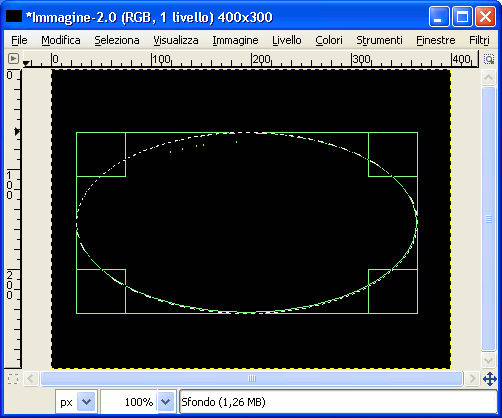Click the navigation cross-arrows icon
This screenshot has height=418, width=502.
(489, 379)
